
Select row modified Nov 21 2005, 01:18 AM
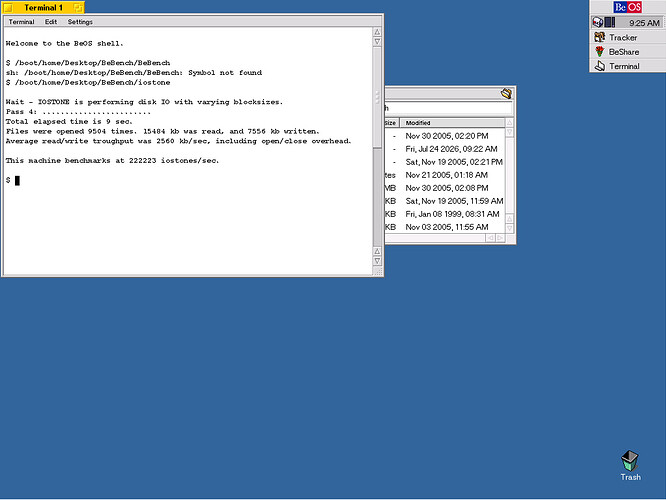point(444,175)
